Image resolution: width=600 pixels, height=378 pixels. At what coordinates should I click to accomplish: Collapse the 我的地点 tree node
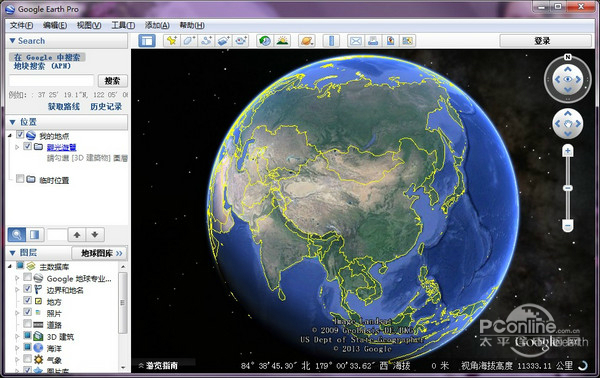(x=10, y=135)
